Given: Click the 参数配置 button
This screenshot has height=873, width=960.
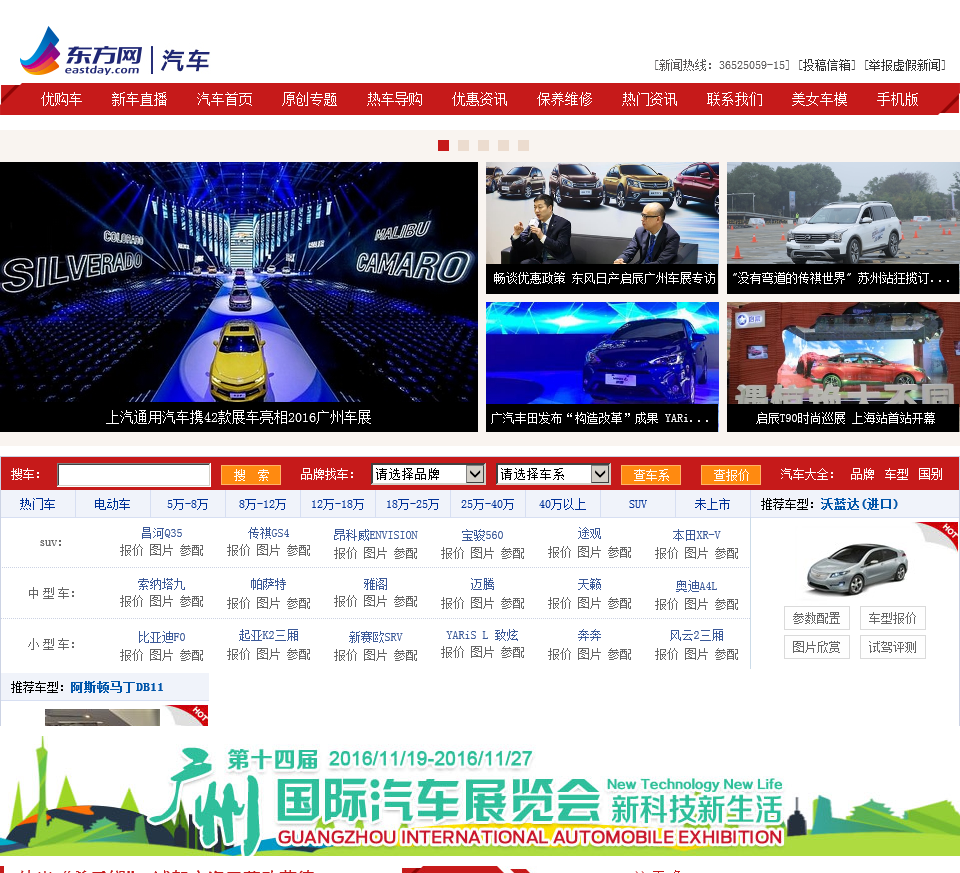Looking at the screenshot, I should [817, 618].
